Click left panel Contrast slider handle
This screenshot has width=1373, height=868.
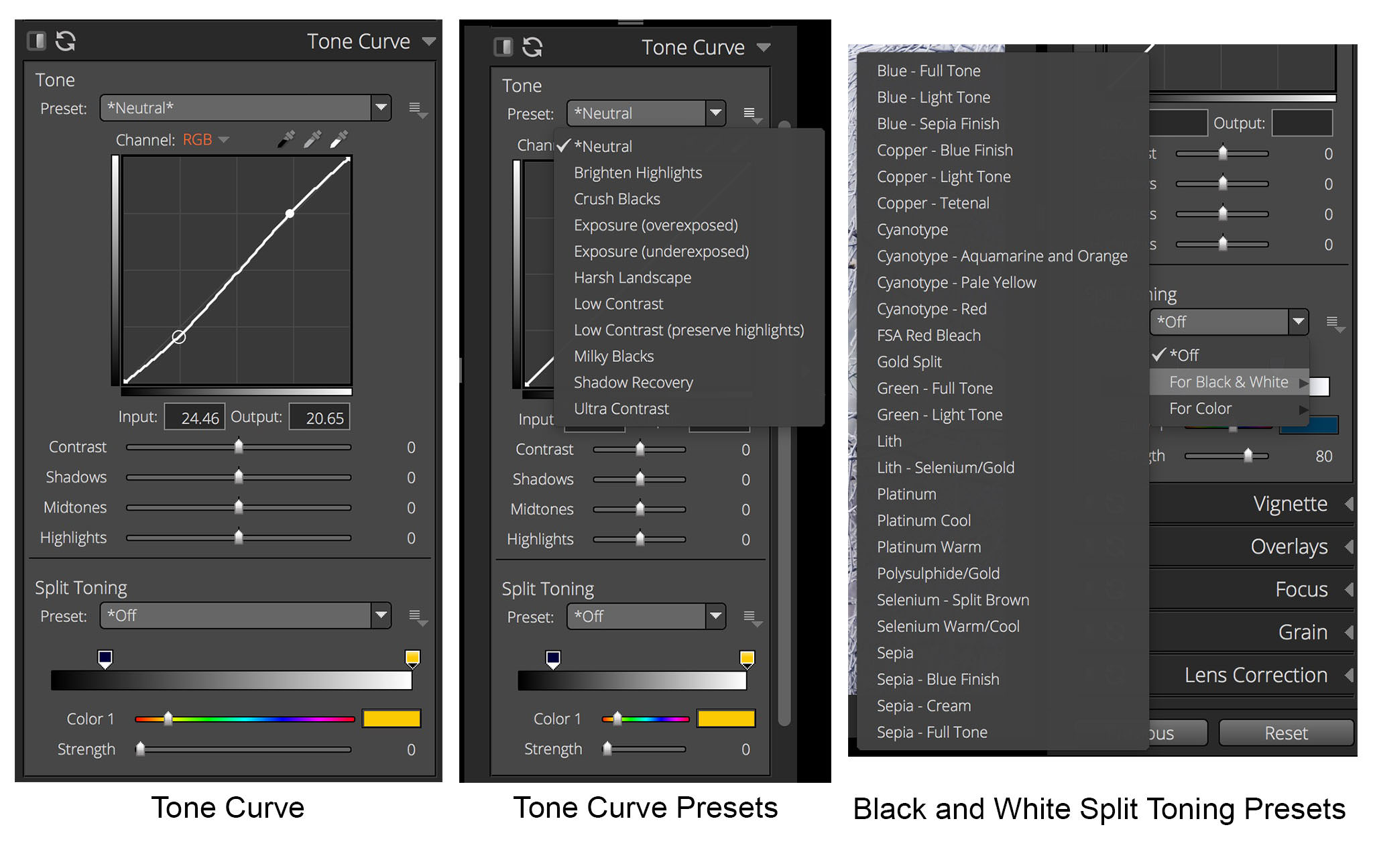(239, 446)
